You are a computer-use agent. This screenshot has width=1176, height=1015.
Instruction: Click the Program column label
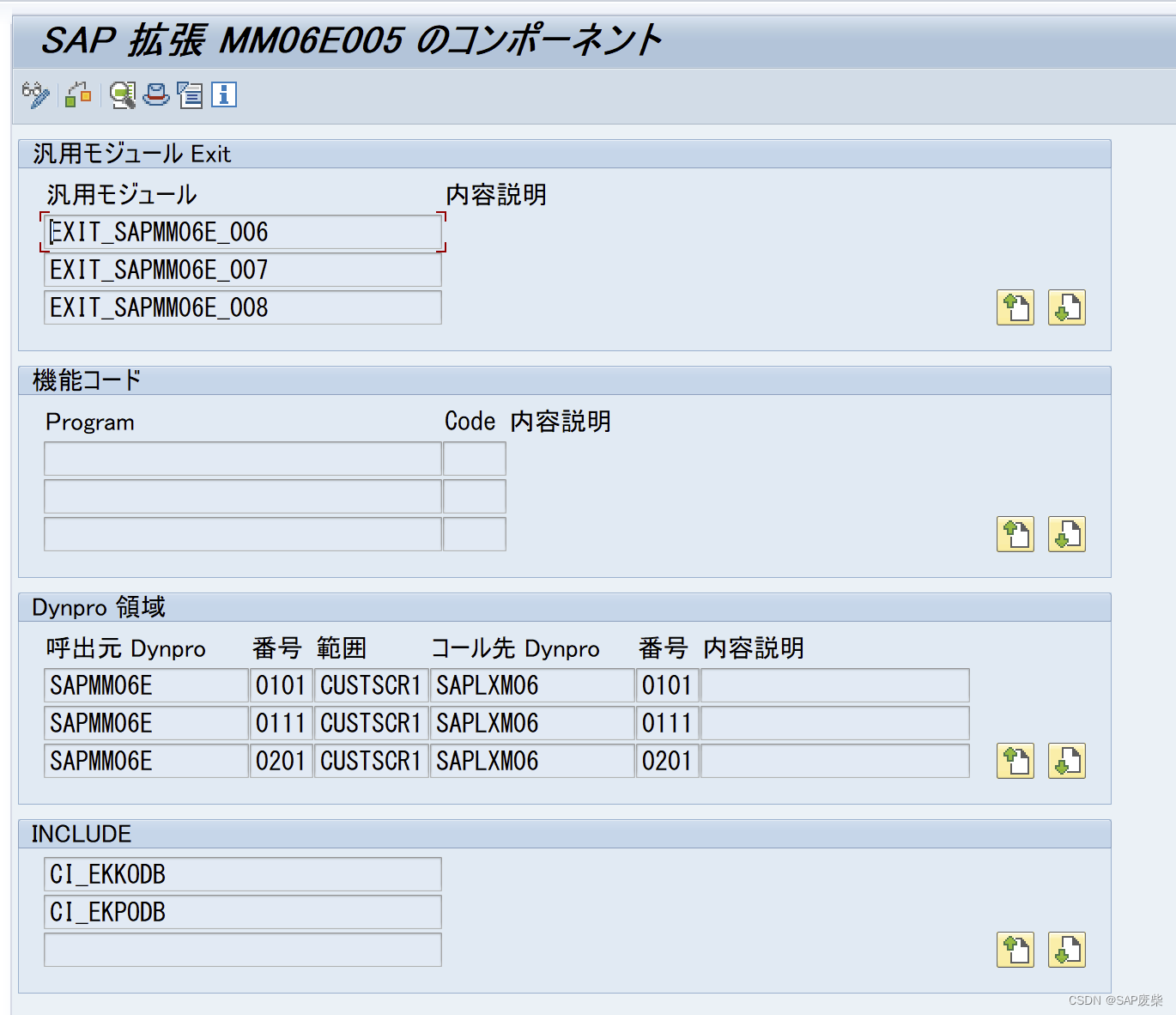pos(90,422)
